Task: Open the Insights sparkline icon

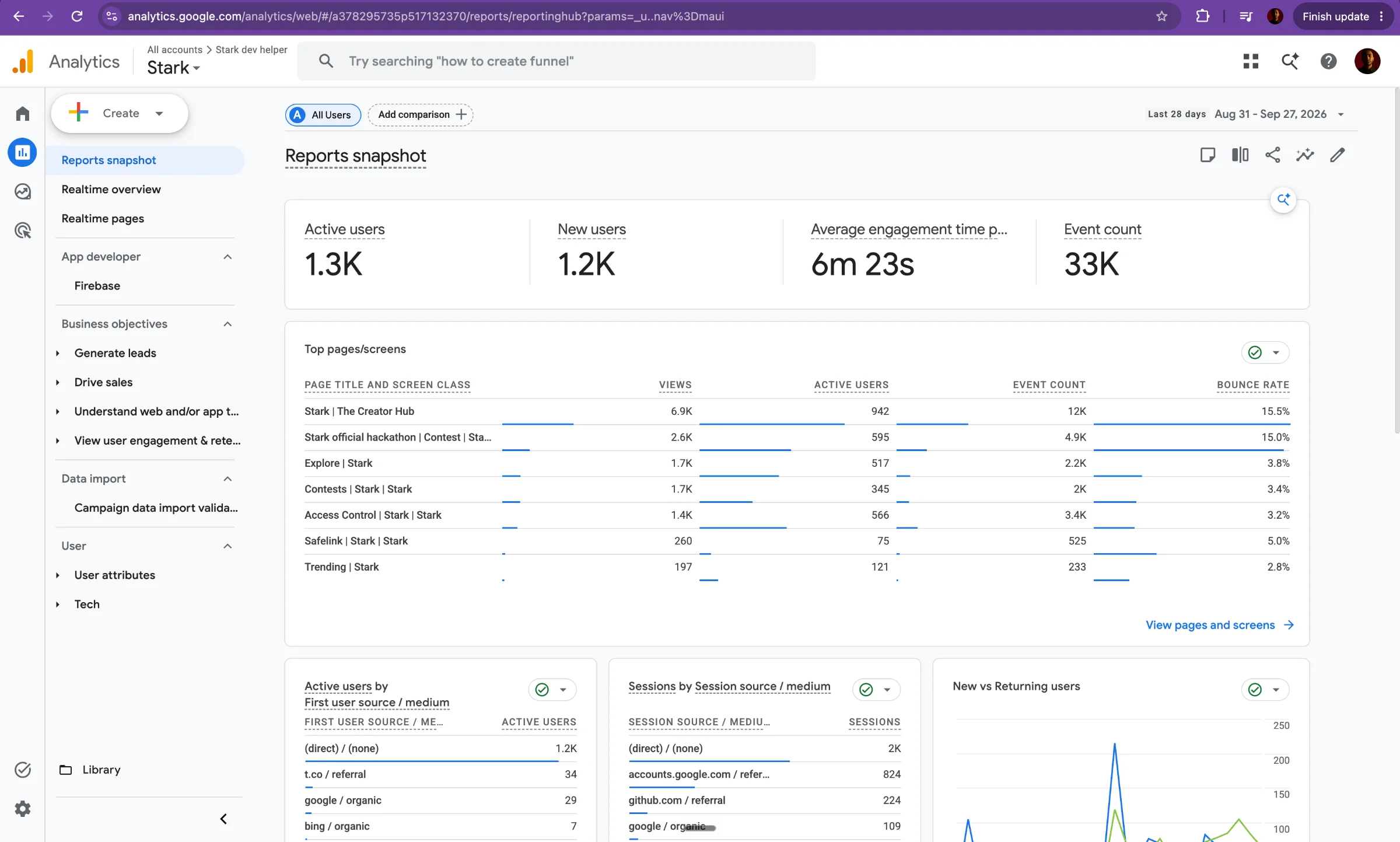Action: (x=1305, y=155)
